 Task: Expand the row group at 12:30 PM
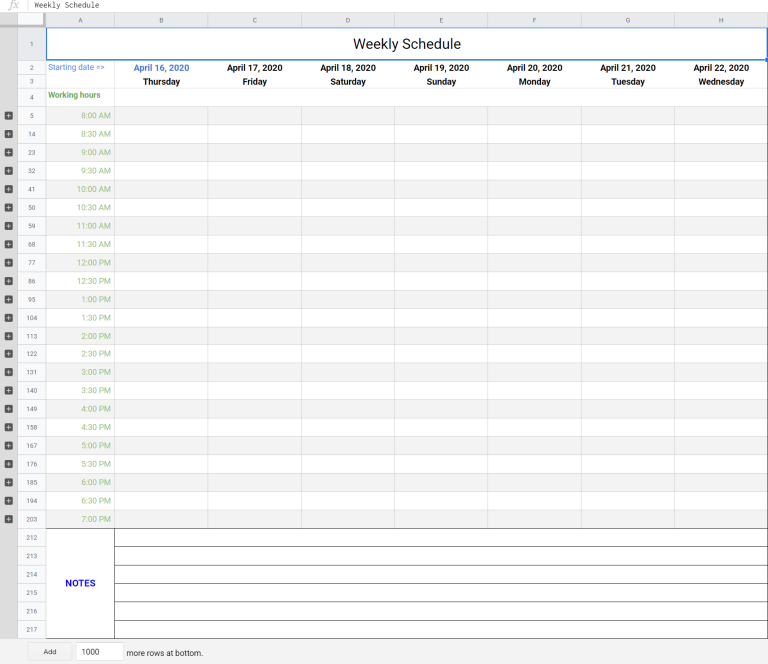9,281
